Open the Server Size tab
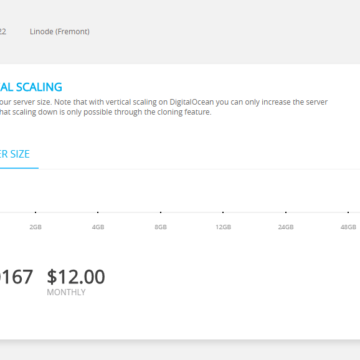The image size is (360, 360). click(x=15, y=154)
